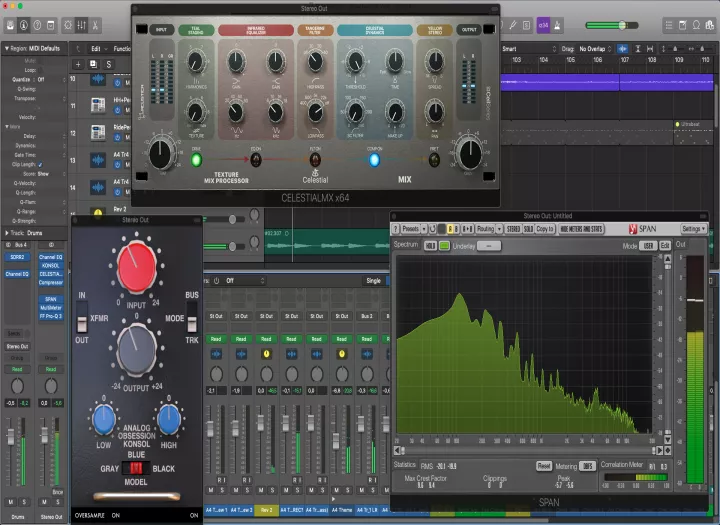Toggle the XFMR IN/OUT switch
This screenshot has height=525, width=720.
click(83, 324)
